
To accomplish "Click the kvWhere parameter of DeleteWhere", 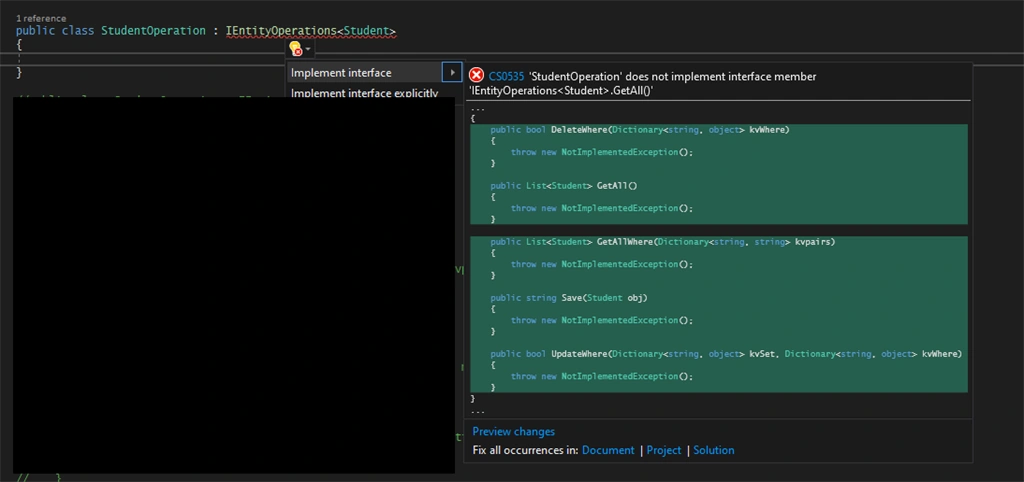I will click(x=767, y=130).
